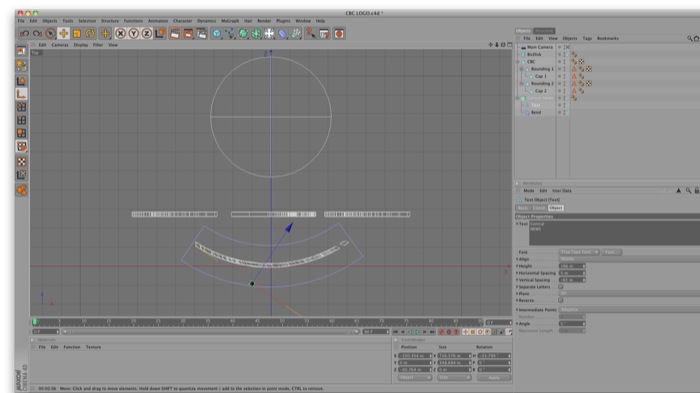Select the Scale tool

[x=77, y=33]
